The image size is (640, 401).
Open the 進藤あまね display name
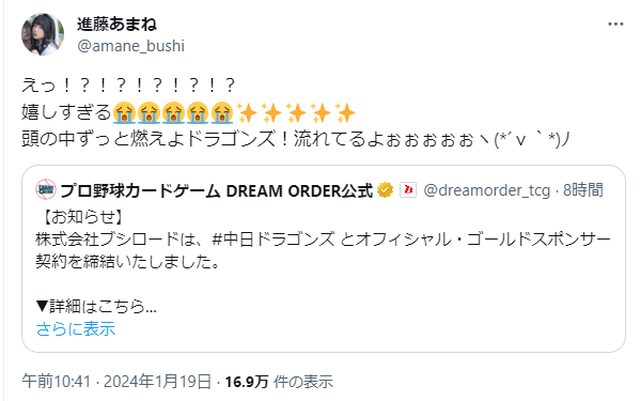[x=117, y=25]
